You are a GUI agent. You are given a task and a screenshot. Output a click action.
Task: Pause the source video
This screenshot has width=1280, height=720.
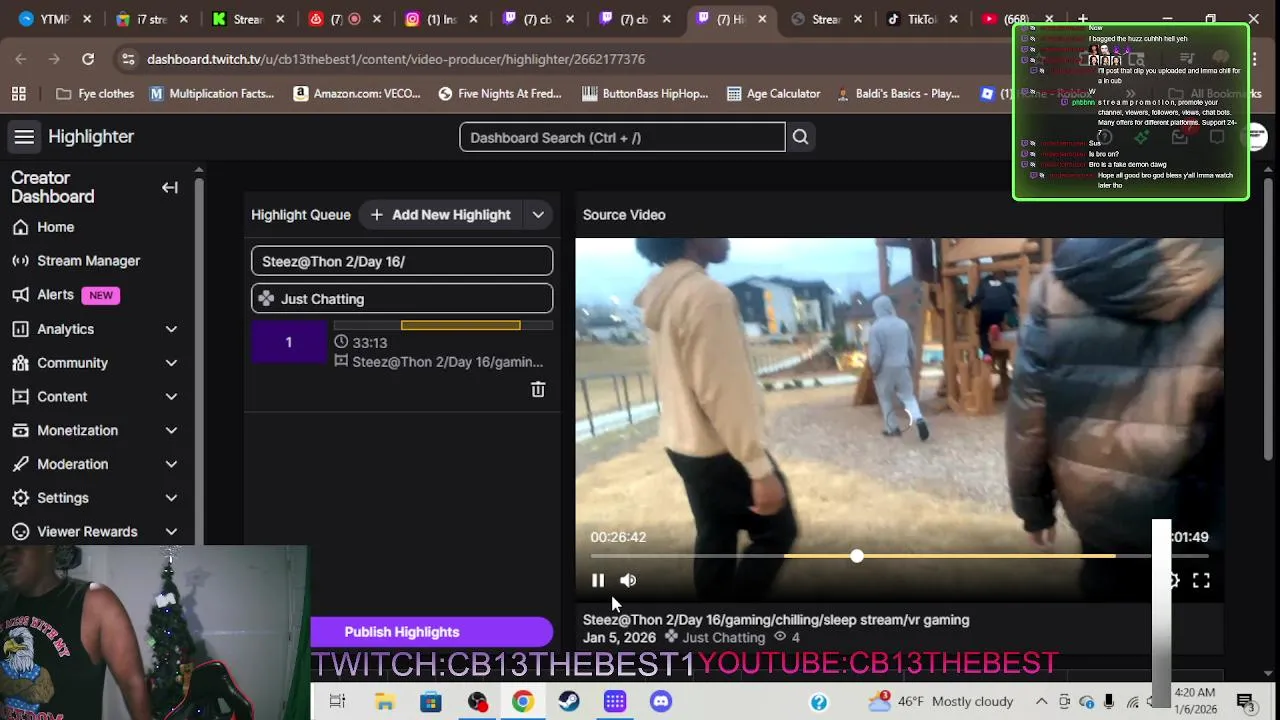(x=598, y=580)
